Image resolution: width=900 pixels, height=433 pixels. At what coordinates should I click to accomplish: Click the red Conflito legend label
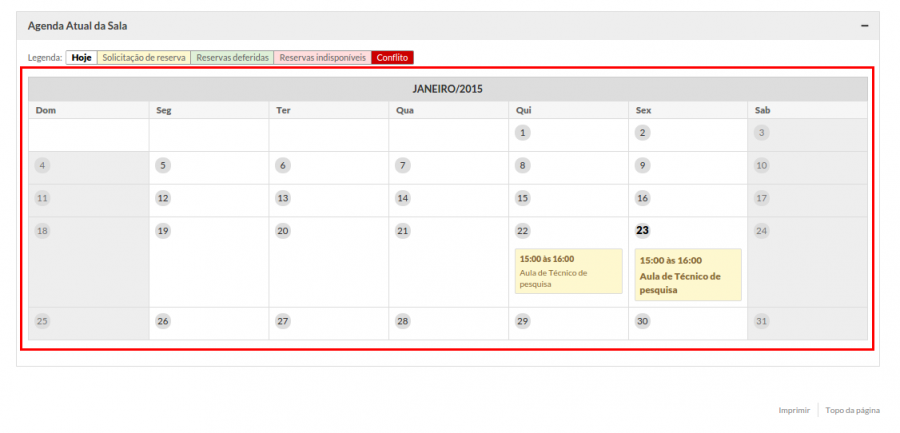393,58
